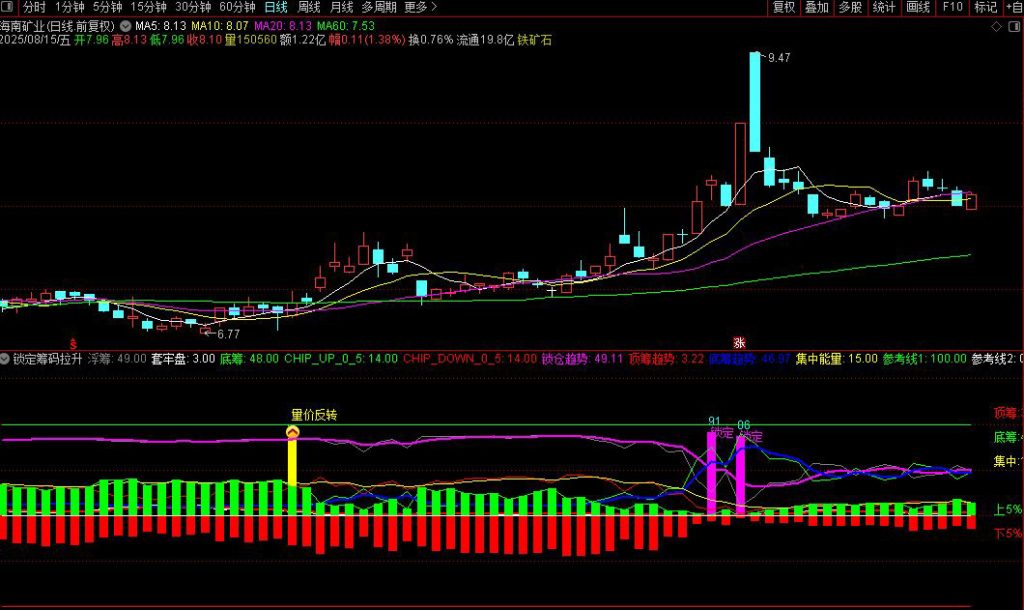Select the 60分钟 period tab

pos(238,7)
